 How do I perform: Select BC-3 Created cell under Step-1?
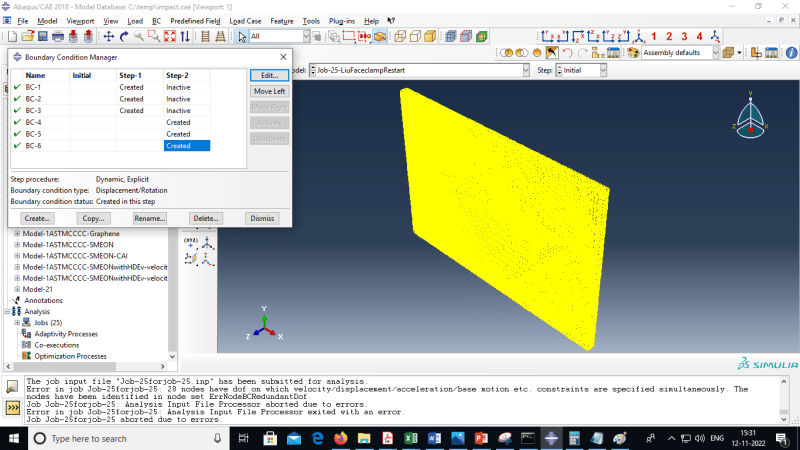tap(140, 111)
